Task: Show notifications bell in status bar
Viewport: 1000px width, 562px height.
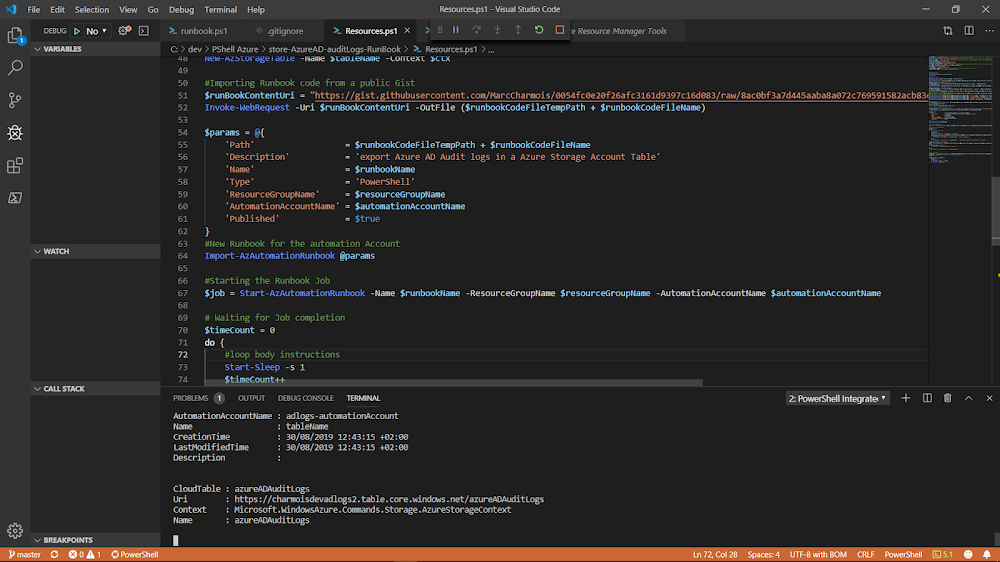Action: pyautogui.click(x=987, y=554)
